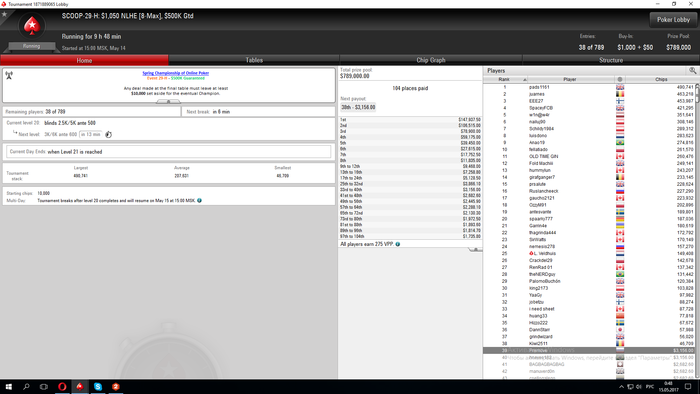Click the favorite star icon

4,14
